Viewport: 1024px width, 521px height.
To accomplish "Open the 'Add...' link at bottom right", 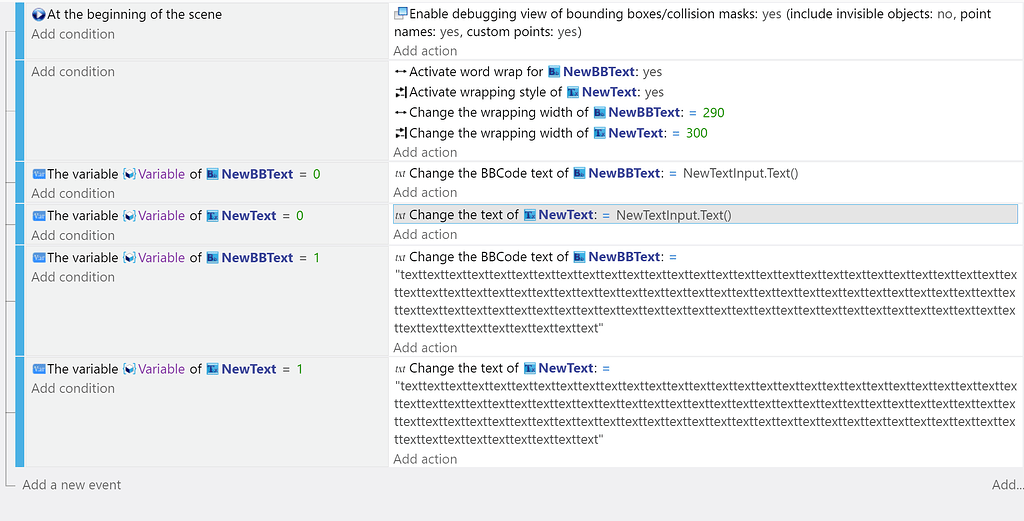I will (x=1007, y=484).
